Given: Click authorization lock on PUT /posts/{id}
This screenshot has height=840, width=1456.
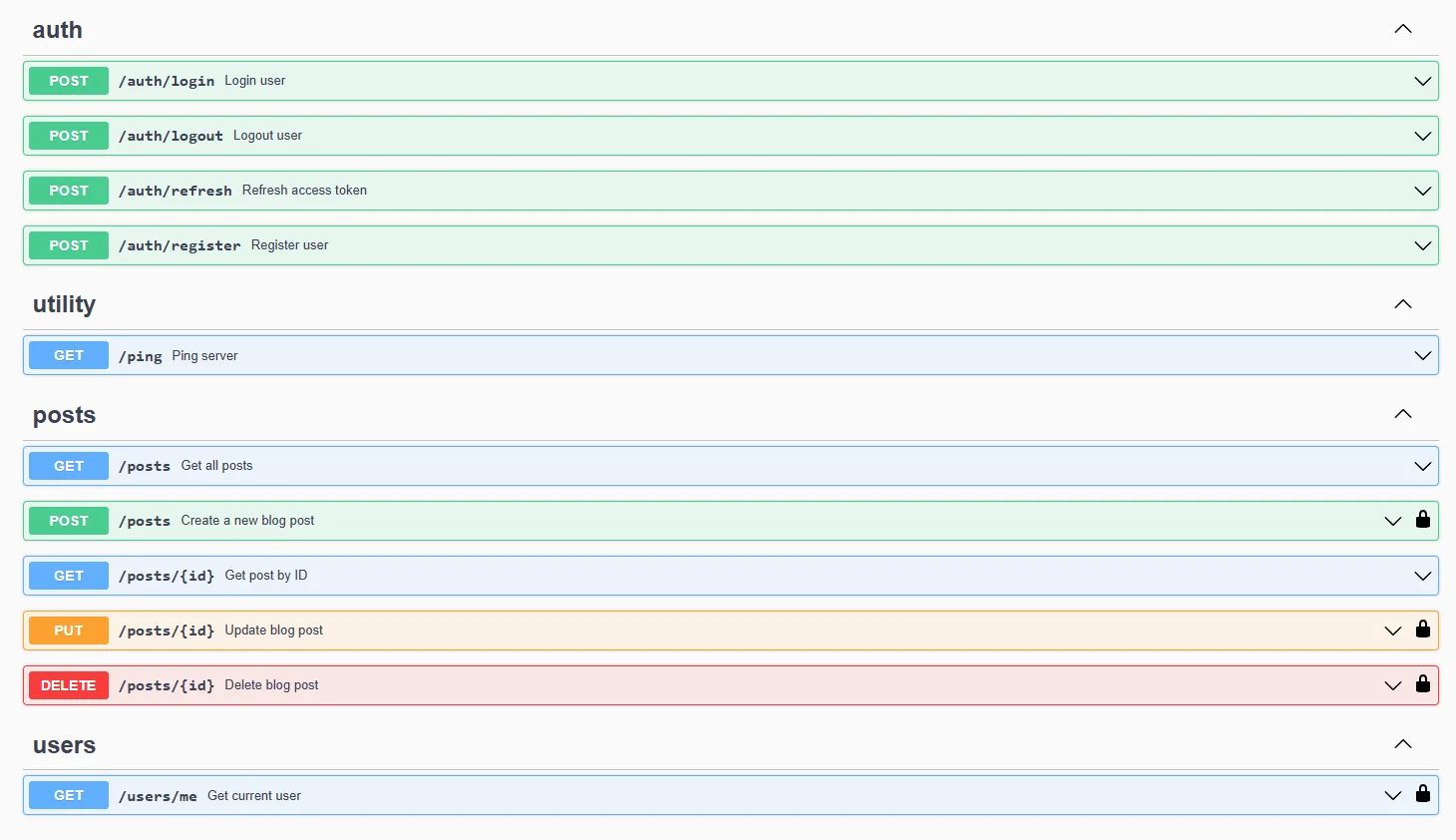Looking at the screenshot, I should pos(1423,630).
